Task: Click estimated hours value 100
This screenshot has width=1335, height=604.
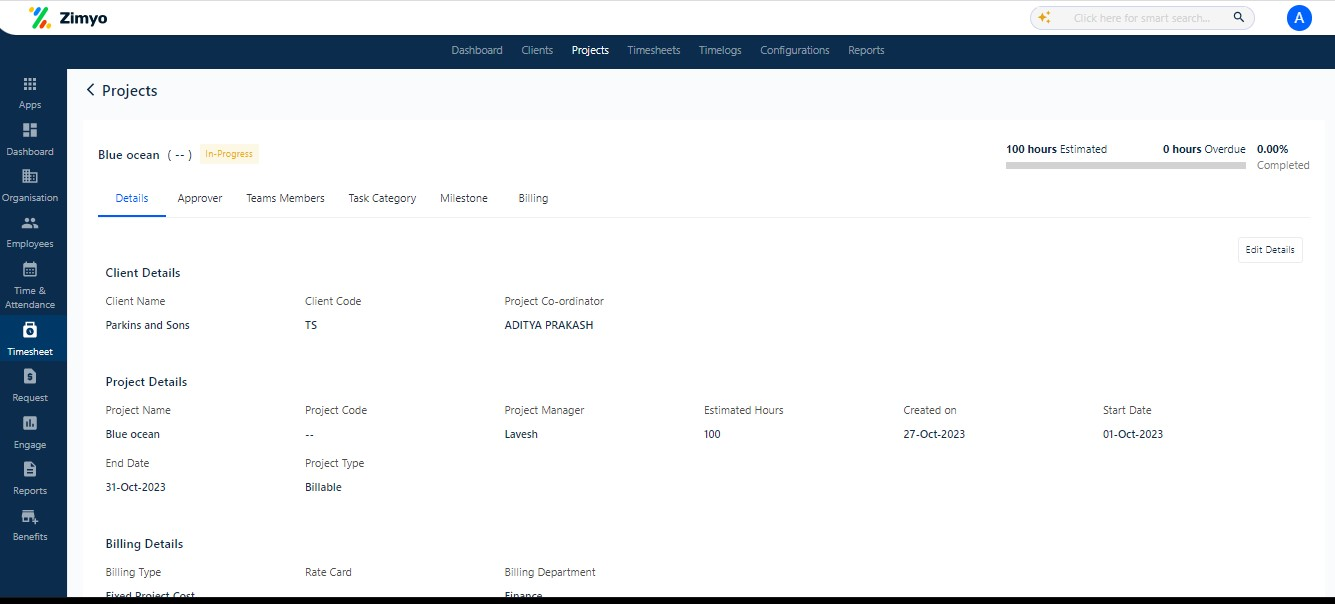Action: coord(712,434)
